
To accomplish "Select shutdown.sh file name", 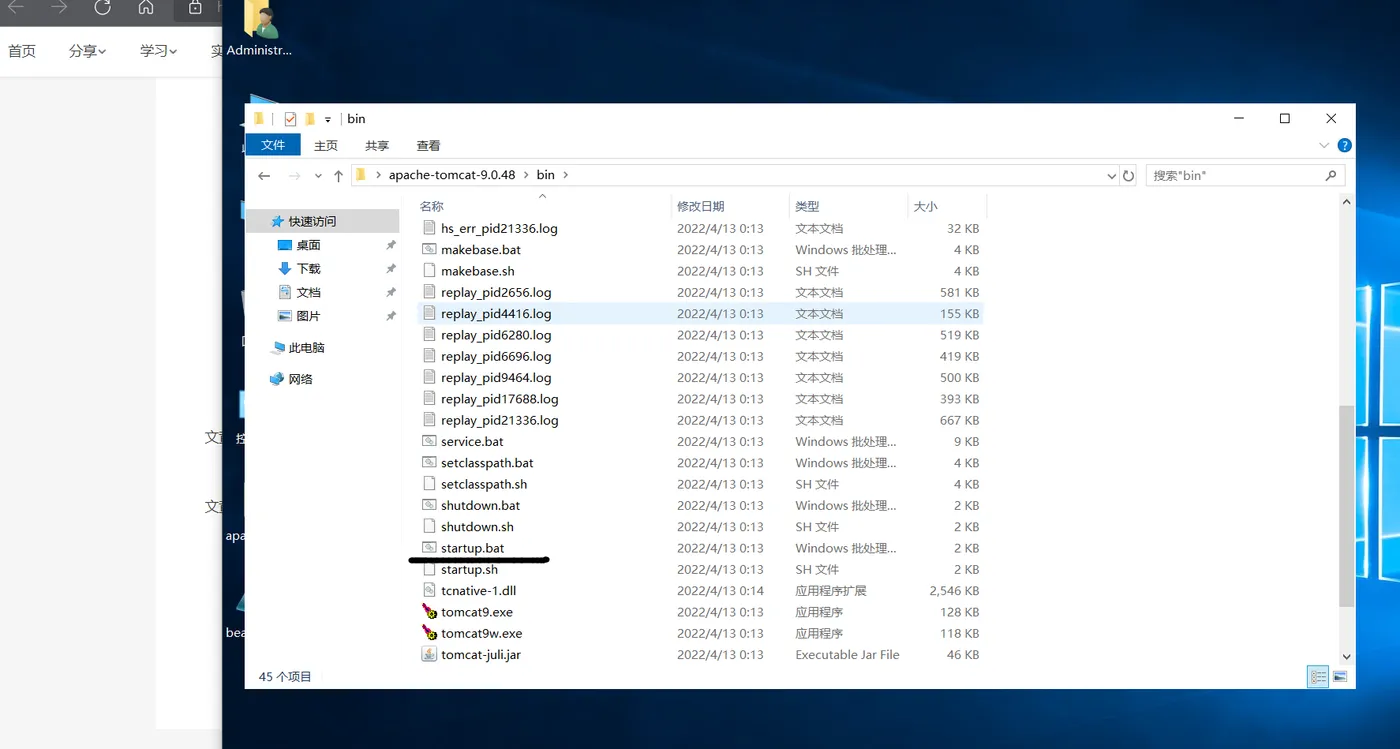I will [477, 526].
